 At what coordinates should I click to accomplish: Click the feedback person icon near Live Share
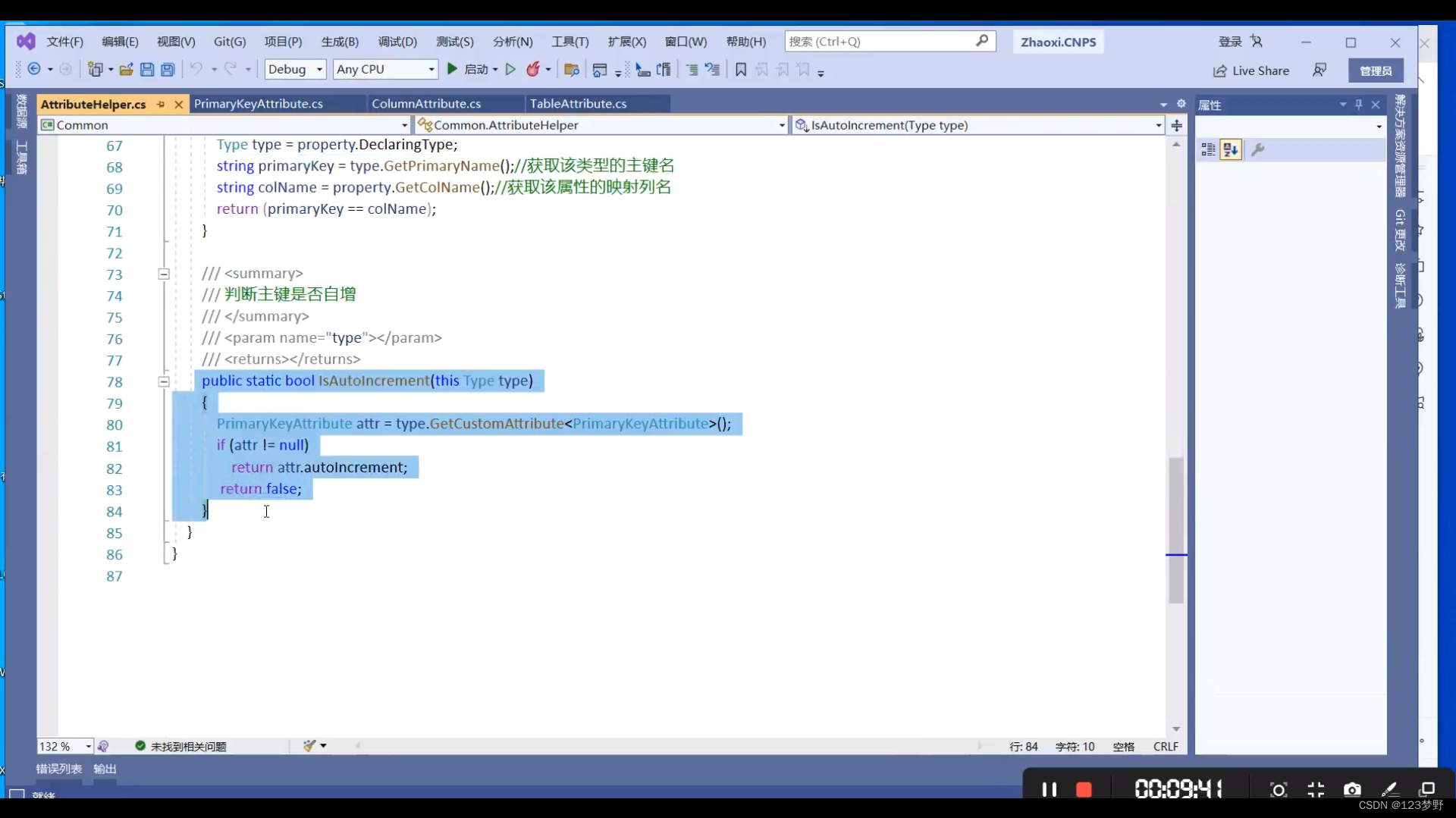[x=1319, y=70]
